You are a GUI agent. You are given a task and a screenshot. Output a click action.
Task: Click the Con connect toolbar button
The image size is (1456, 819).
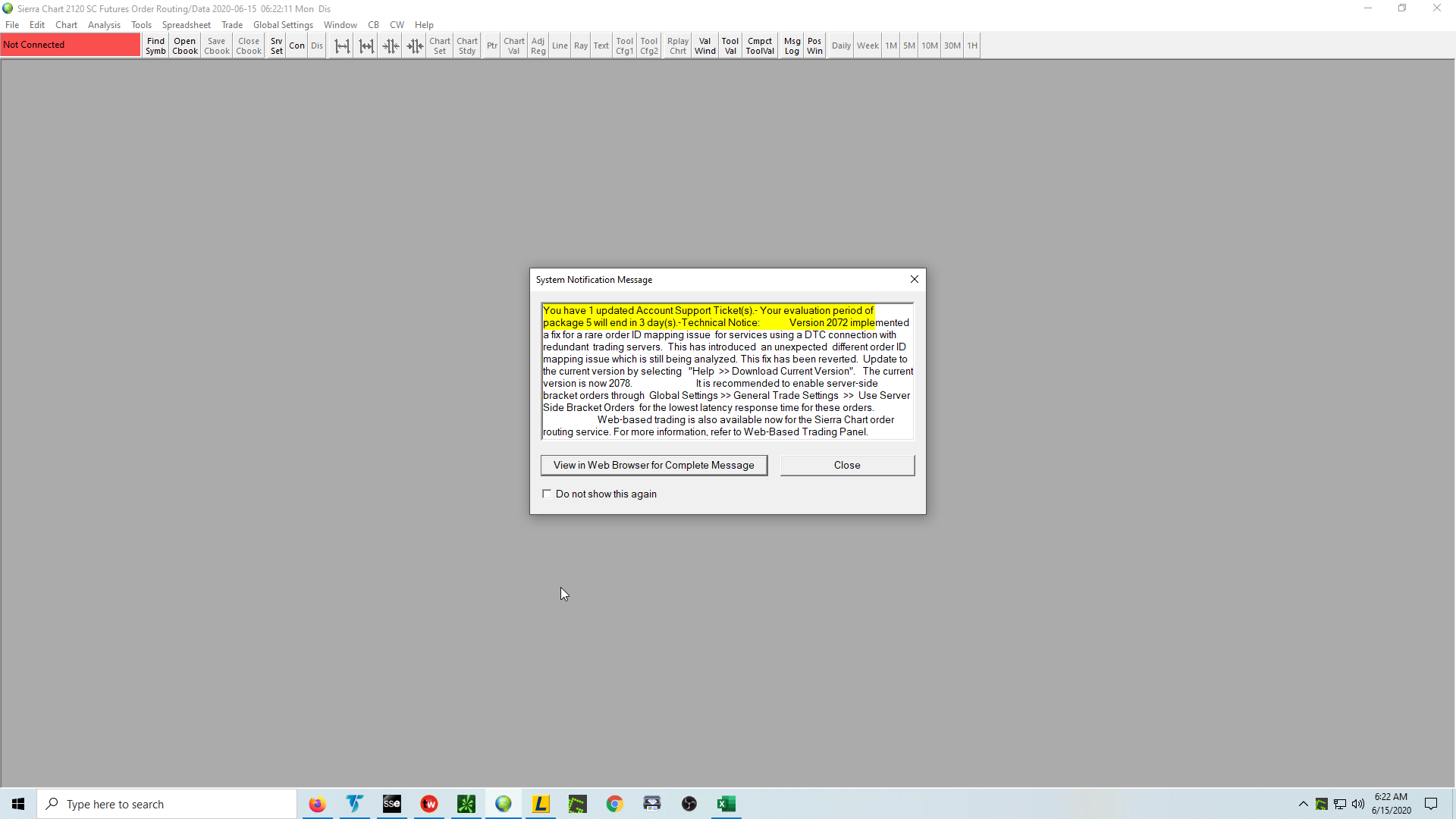[x=297, y=45]
